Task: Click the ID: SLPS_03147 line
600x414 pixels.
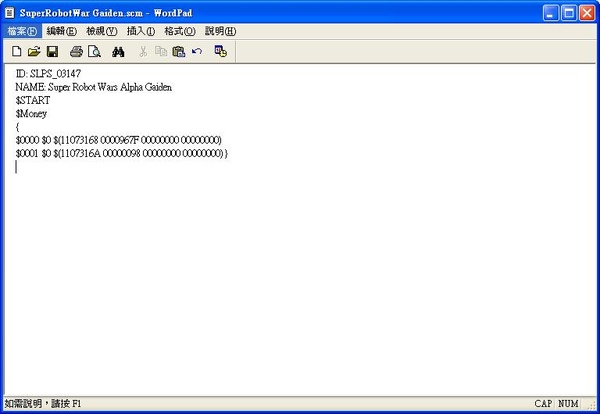Action: [48, 73]
